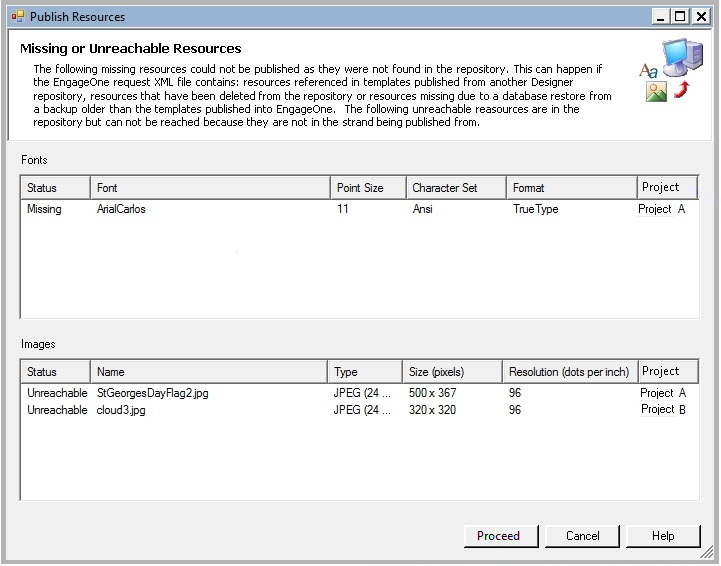Sort fonts by Status column header
Image resolution: width=721 pixels, height=566 pixels.
[x=55, y=188]
